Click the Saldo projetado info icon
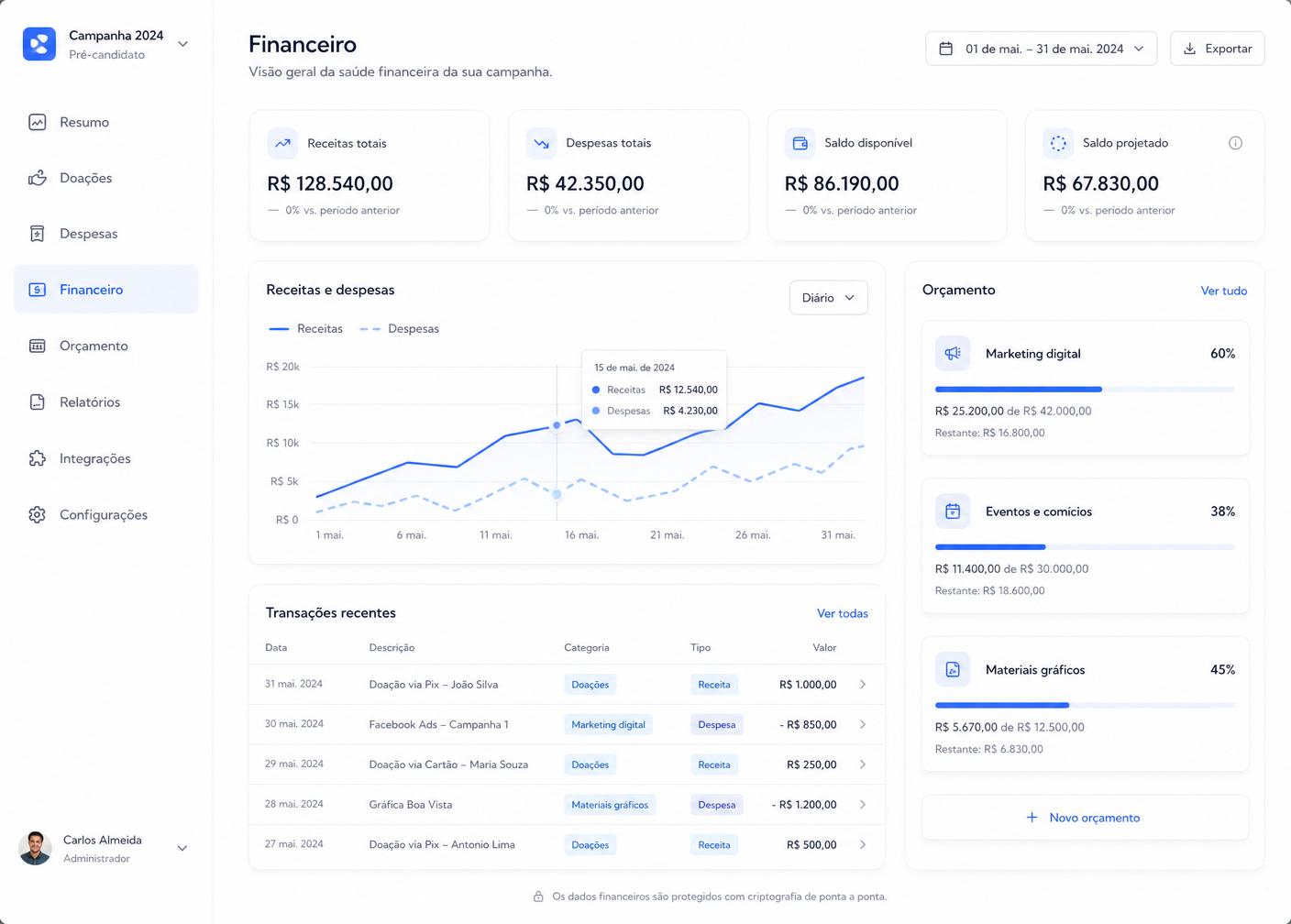The image size is (1291, 924). [x=1235, y=143]
